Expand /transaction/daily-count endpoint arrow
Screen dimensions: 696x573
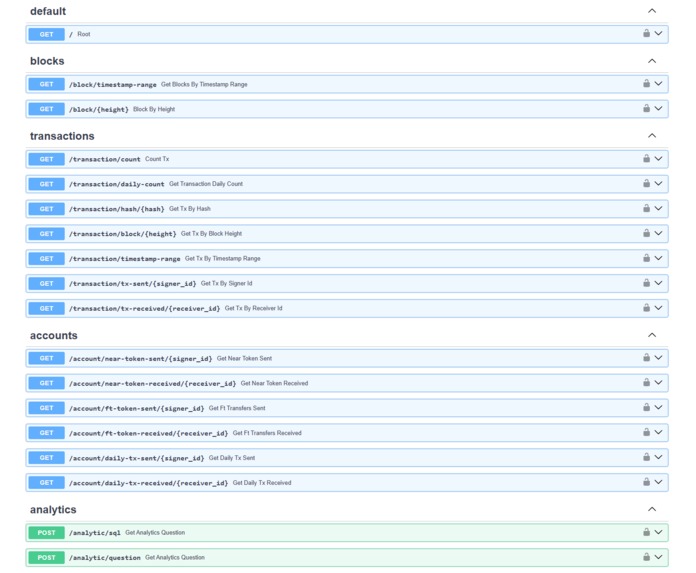tap(658, 184)
